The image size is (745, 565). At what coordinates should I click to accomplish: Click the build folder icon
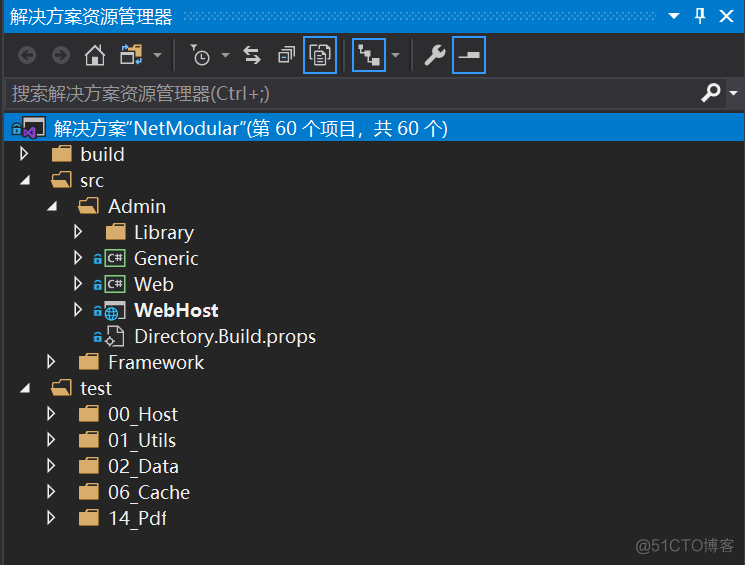[x=62, y=154]
